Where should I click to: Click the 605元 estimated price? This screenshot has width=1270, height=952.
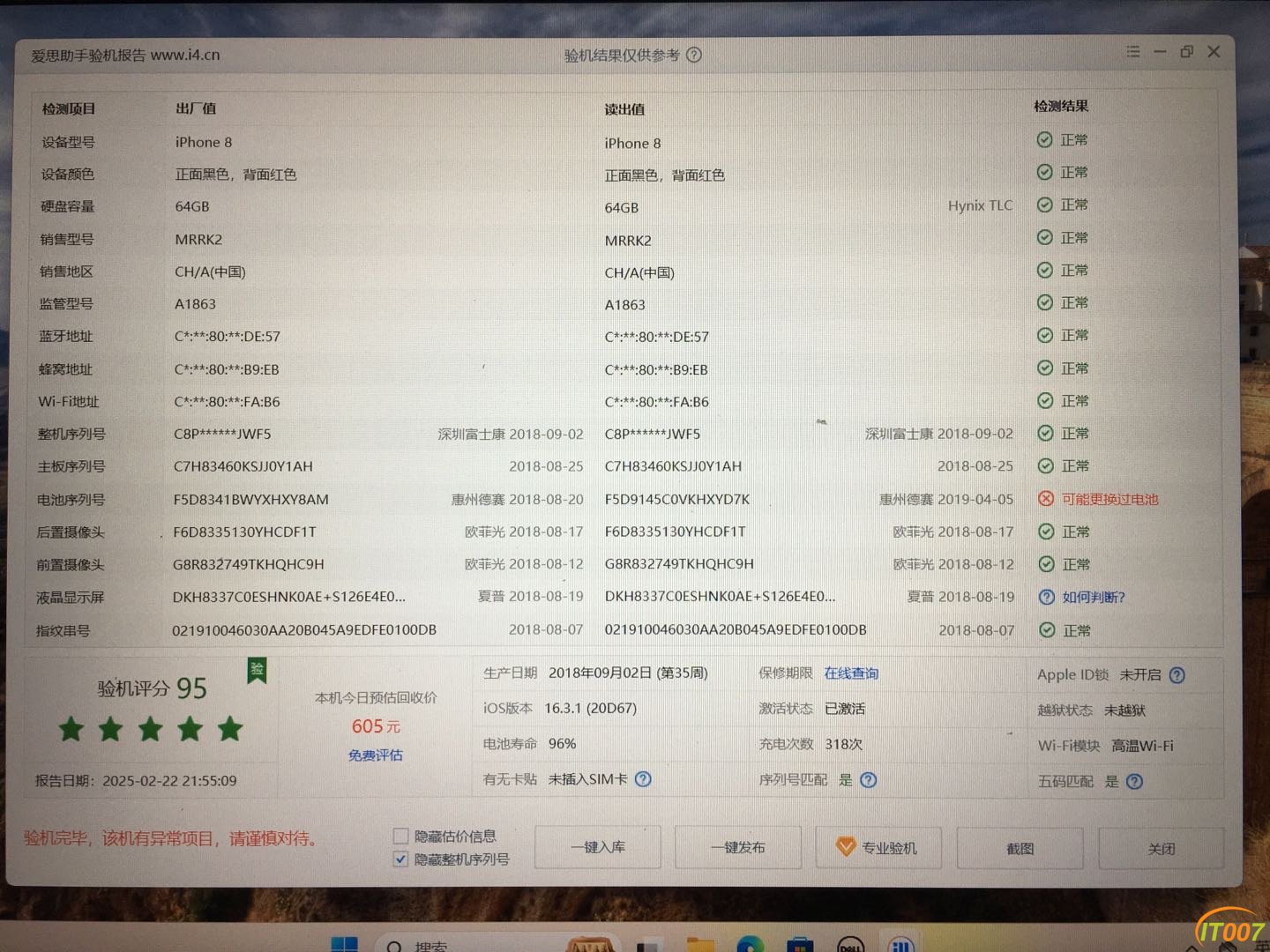point(376,726)
